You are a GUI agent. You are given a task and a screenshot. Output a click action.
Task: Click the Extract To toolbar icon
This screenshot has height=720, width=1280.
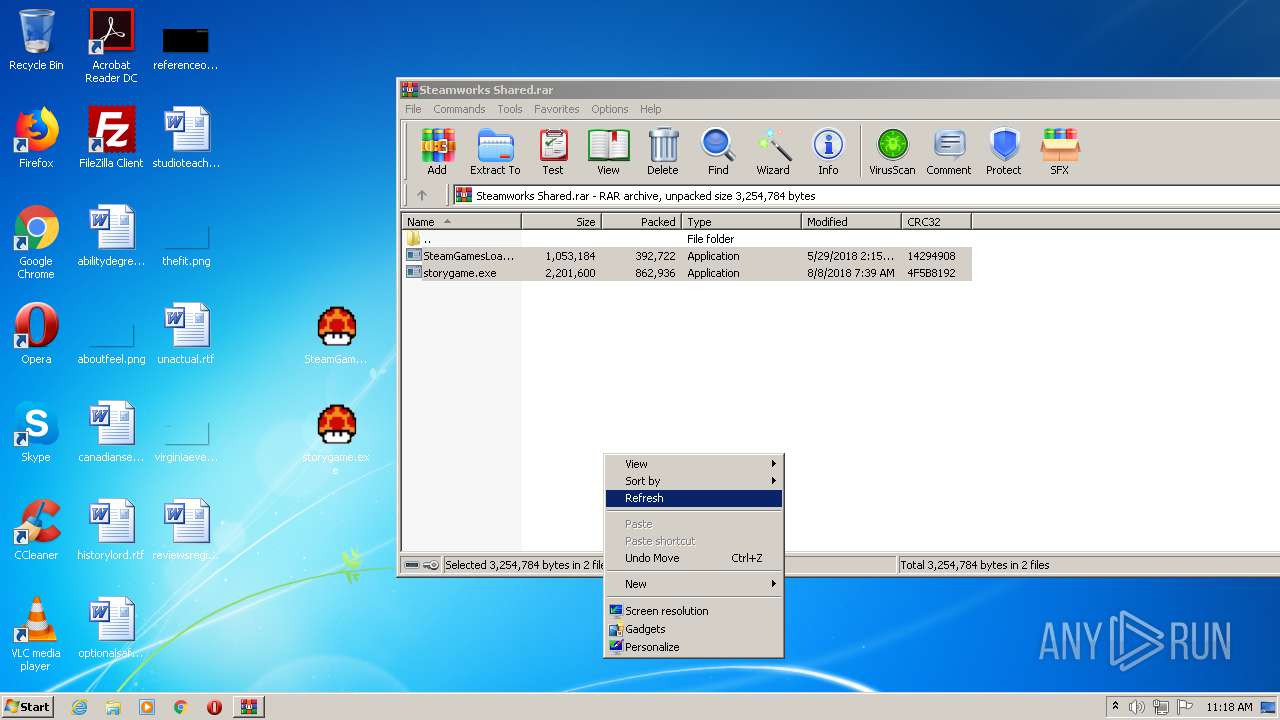point(495,152)
